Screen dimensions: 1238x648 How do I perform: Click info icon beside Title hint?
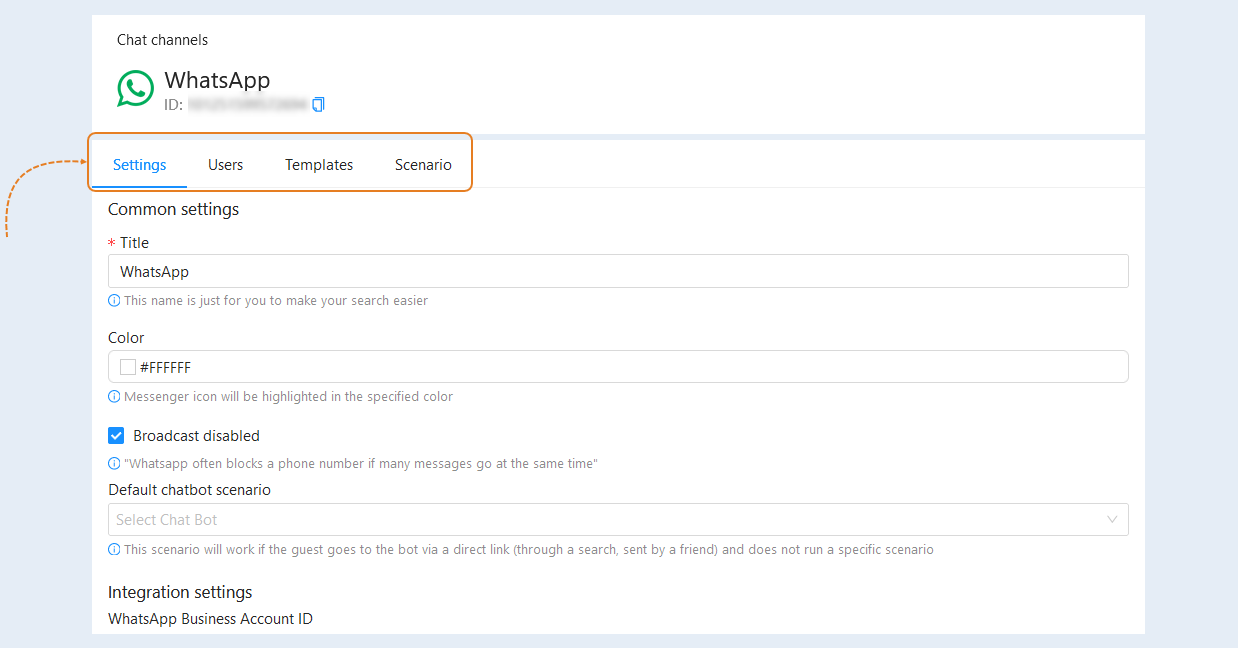point(114,300)
